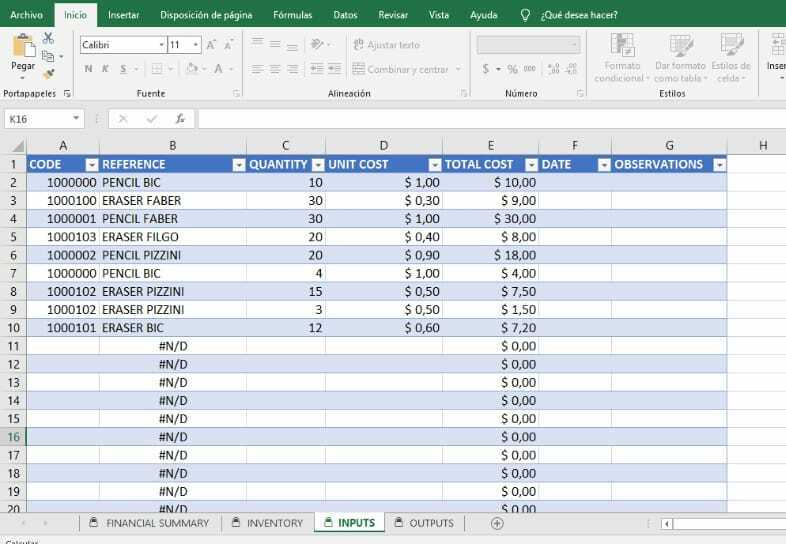Switch to the Insertar ribbon tab
The height and width of the screenshot is (544, 786).
[124, 15]
